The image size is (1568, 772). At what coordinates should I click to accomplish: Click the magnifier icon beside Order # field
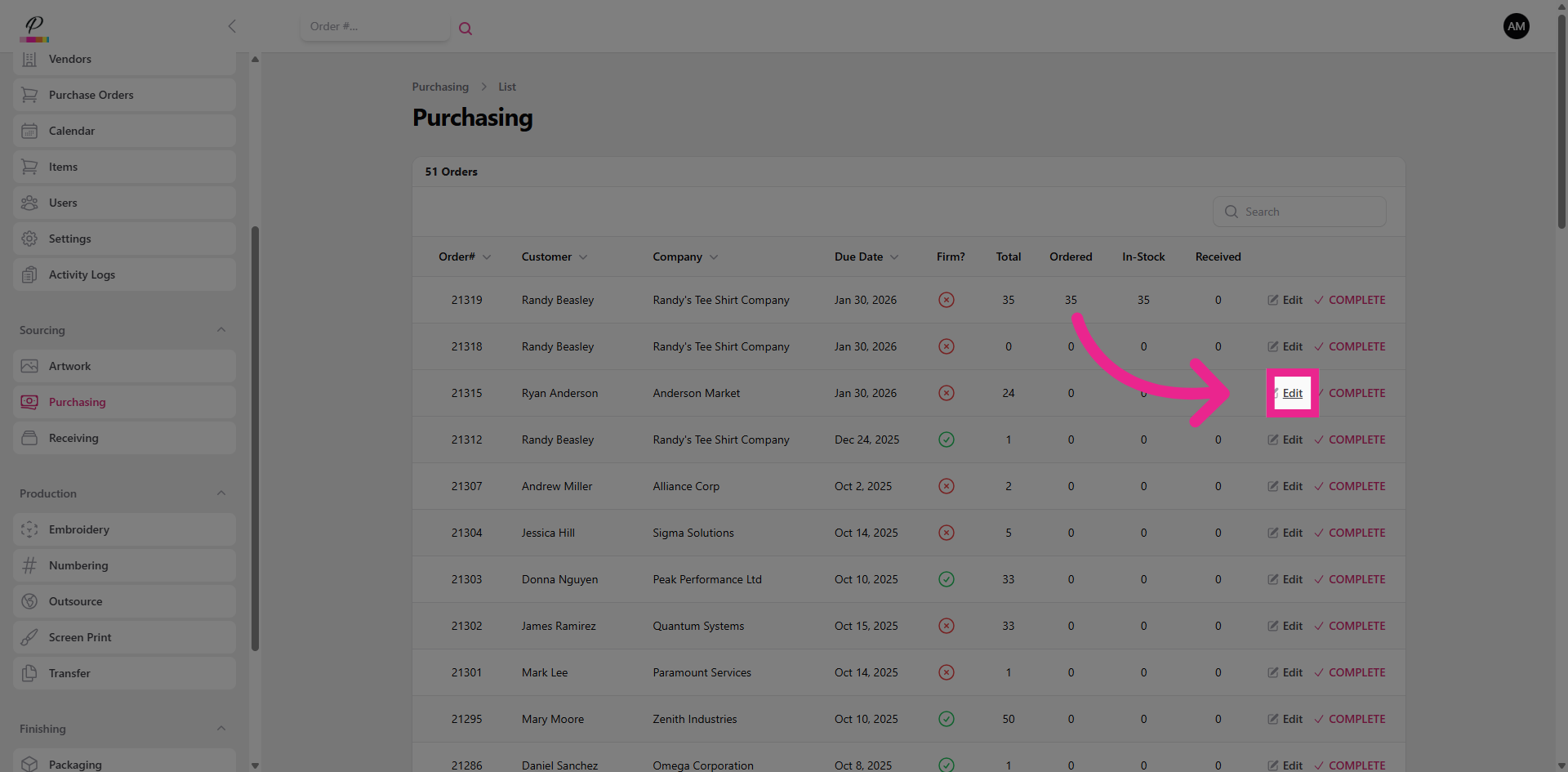(465, 29)
